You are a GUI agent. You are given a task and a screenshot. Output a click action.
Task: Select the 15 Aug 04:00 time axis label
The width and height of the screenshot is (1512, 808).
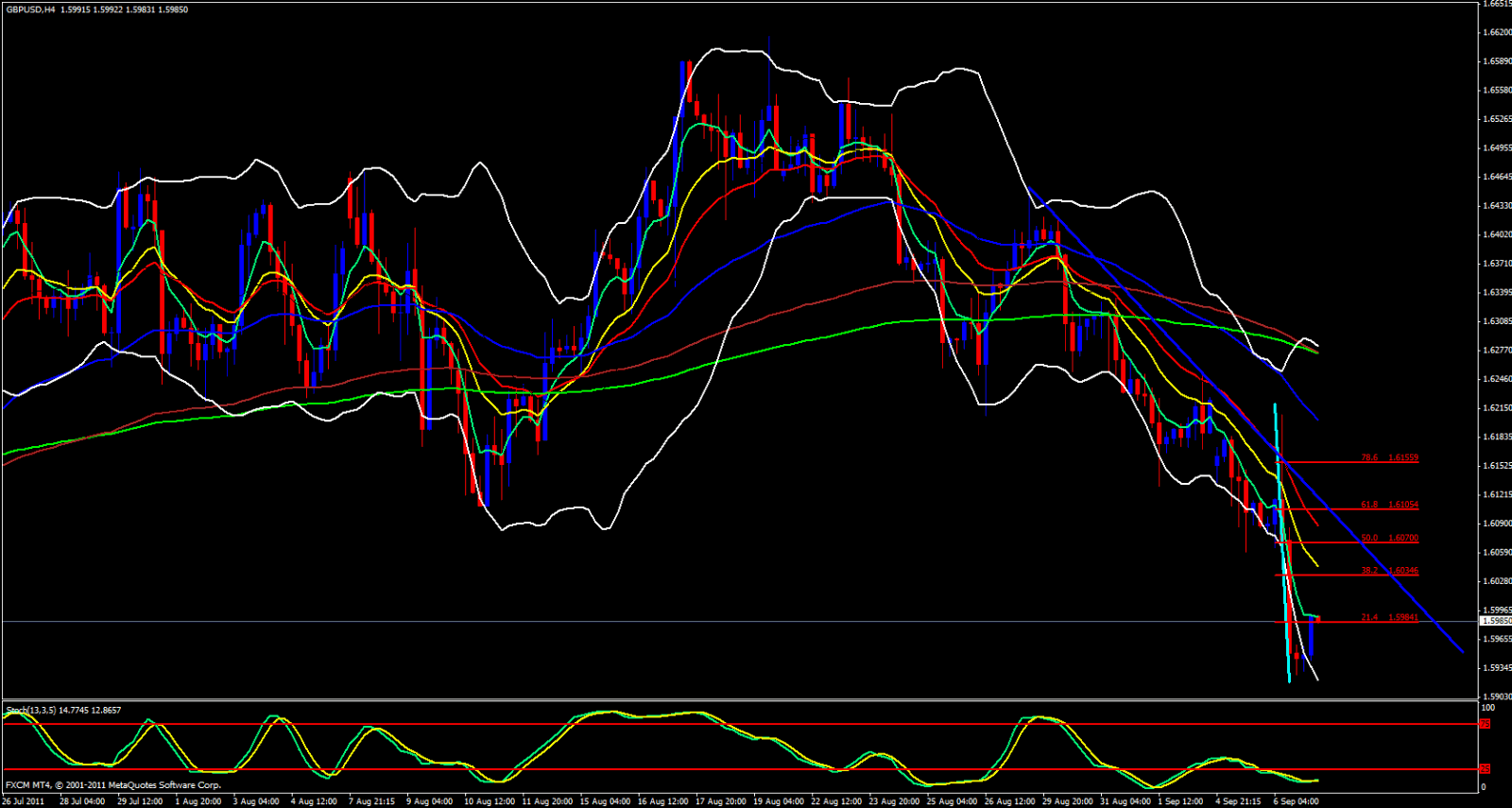605,801
